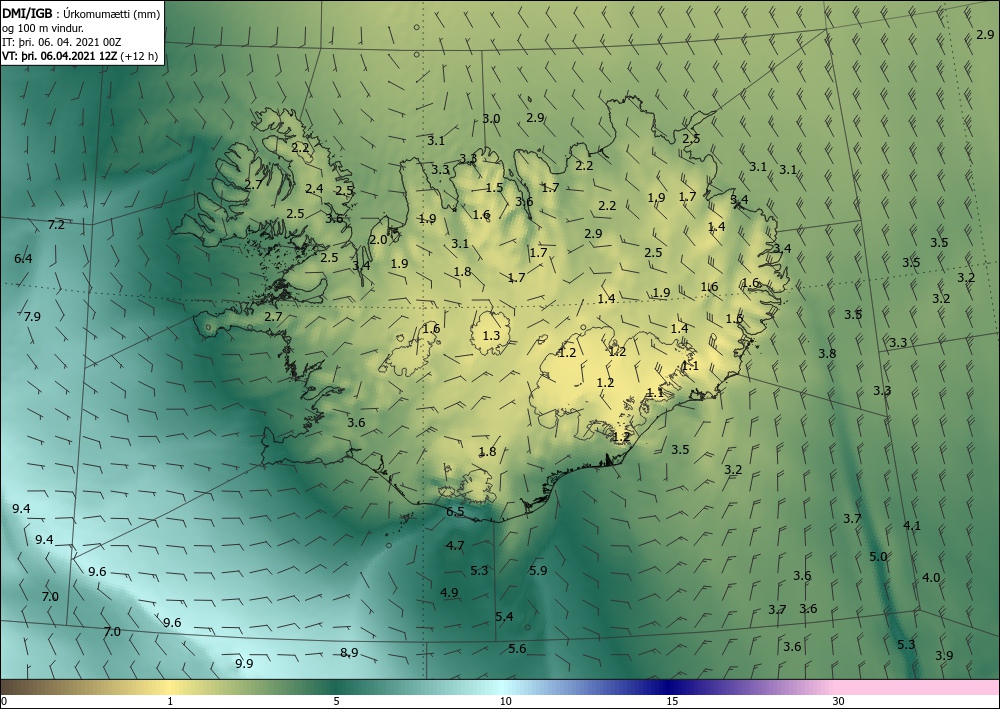Click the 9.9 value on the map
The height and width of the screenshot is (709, 1000).
point(244,664)
